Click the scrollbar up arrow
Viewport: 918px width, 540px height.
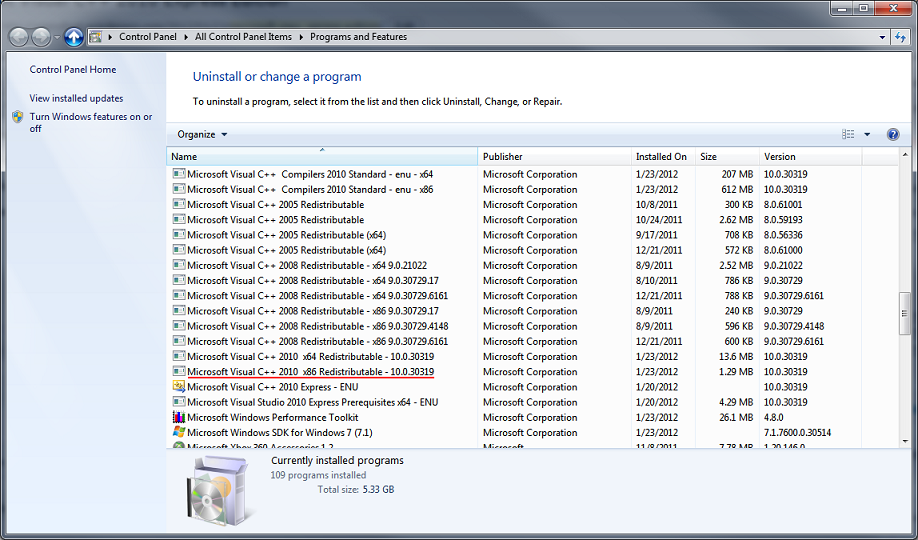coord(905,155)
